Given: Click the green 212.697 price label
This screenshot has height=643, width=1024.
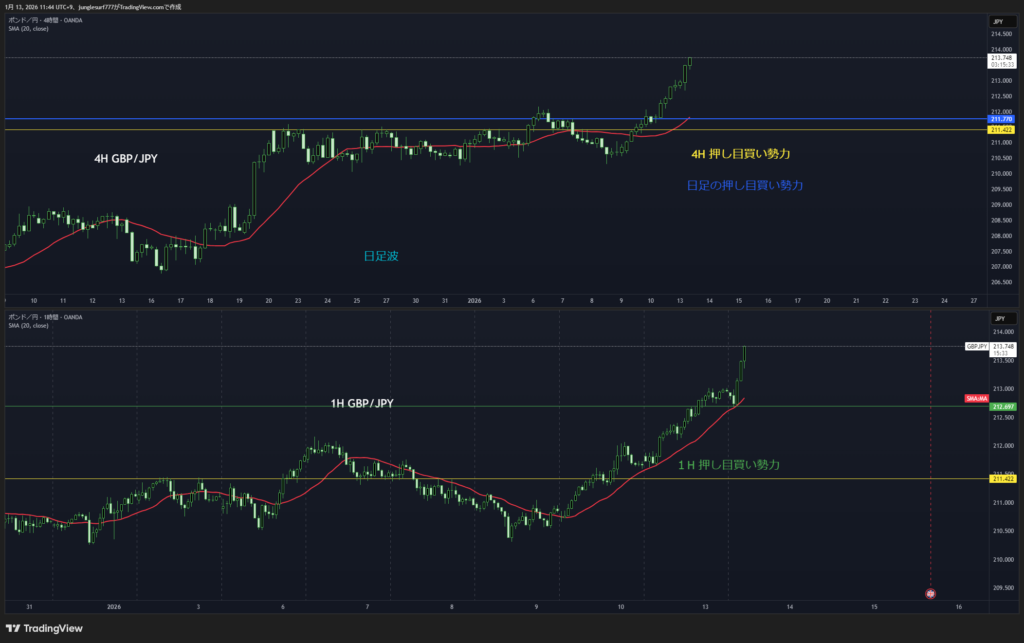Looking at the screenshot, I should [1001, 407].
